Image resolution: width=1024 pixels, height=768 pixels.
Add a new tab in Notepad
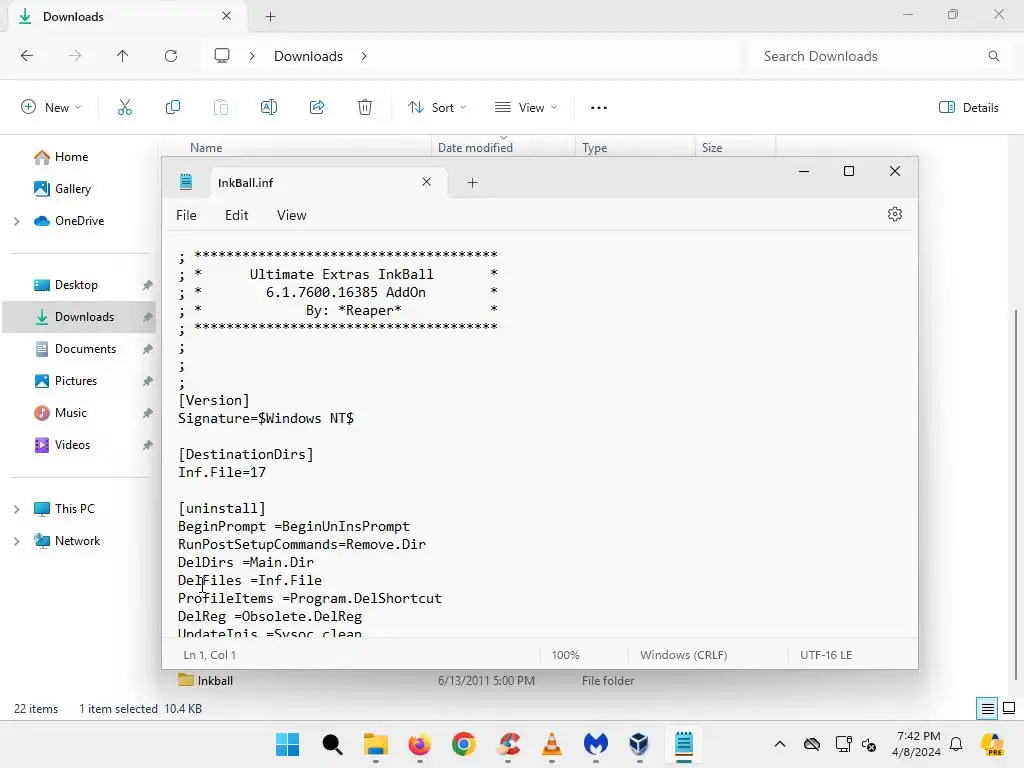(472, 183)
